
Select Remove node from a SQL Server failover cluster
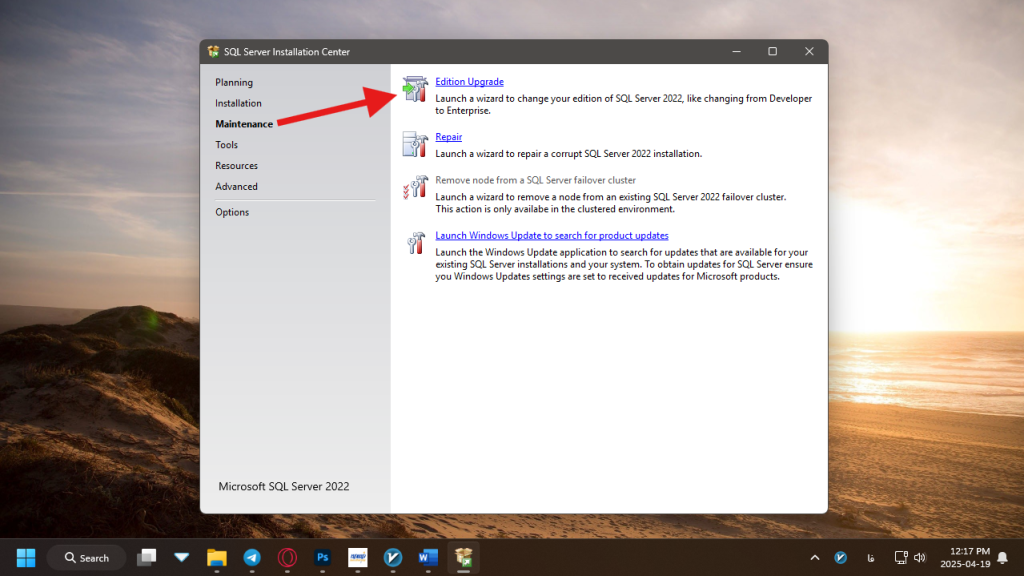pyautogui.click(x=535, y=180)
